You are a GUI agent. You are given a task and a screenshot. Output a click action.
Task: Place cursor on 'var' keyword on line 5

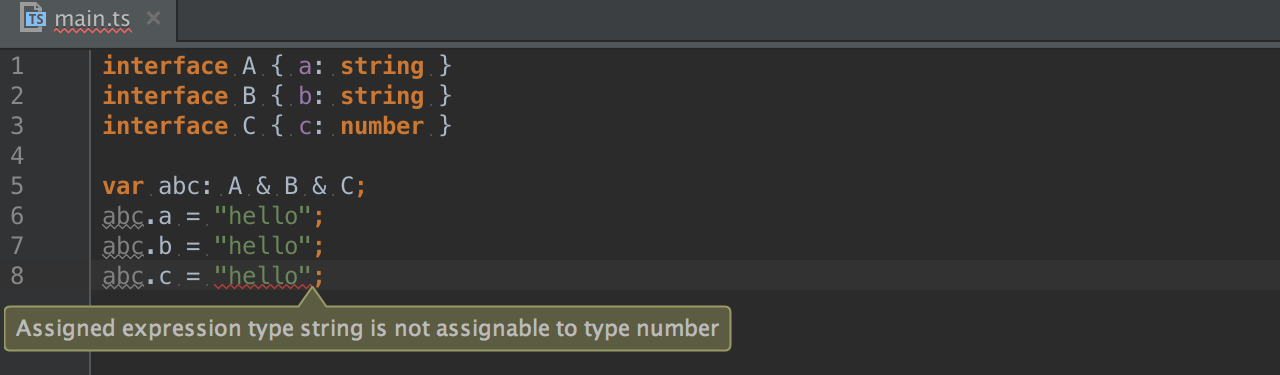(123, 187)
